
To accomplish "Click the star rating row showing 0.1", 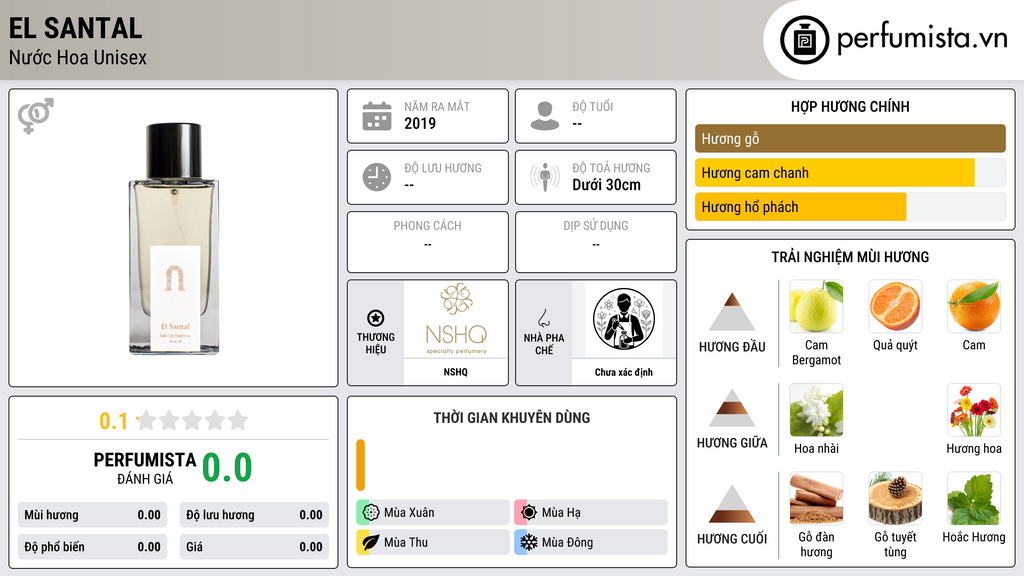I will [x=174, y=421].
